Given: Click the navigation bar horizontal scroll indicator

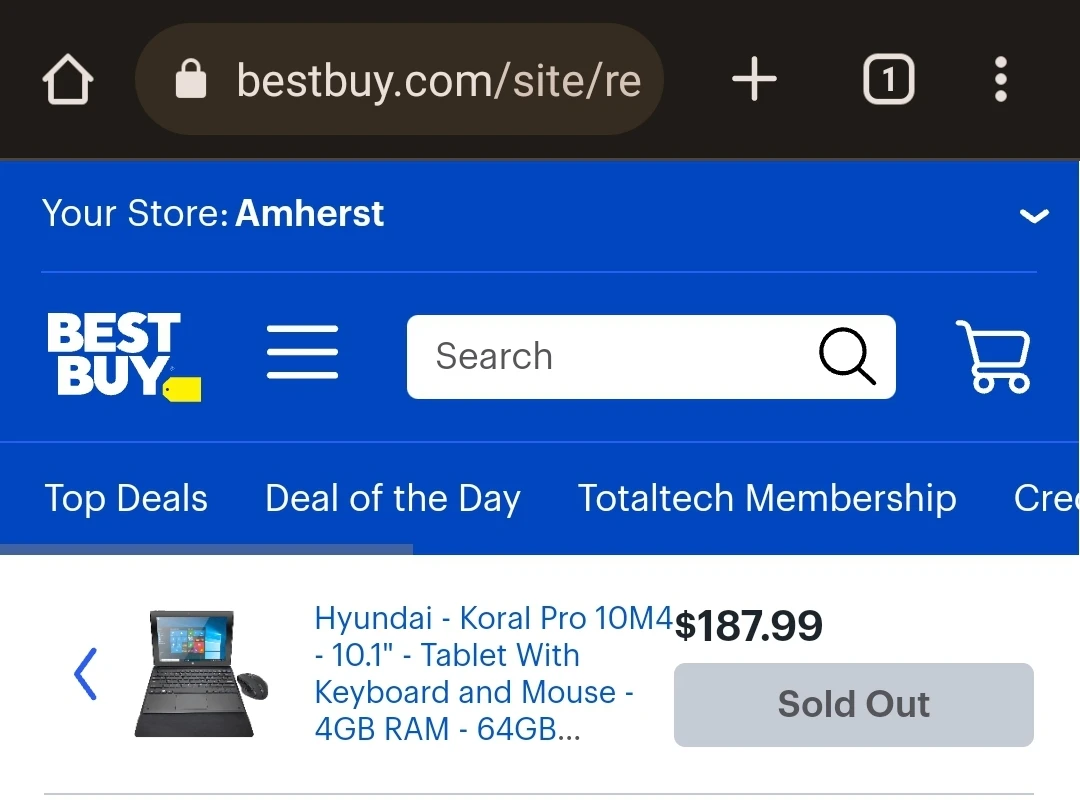Looking at the screenshot, I should (207, 549).
